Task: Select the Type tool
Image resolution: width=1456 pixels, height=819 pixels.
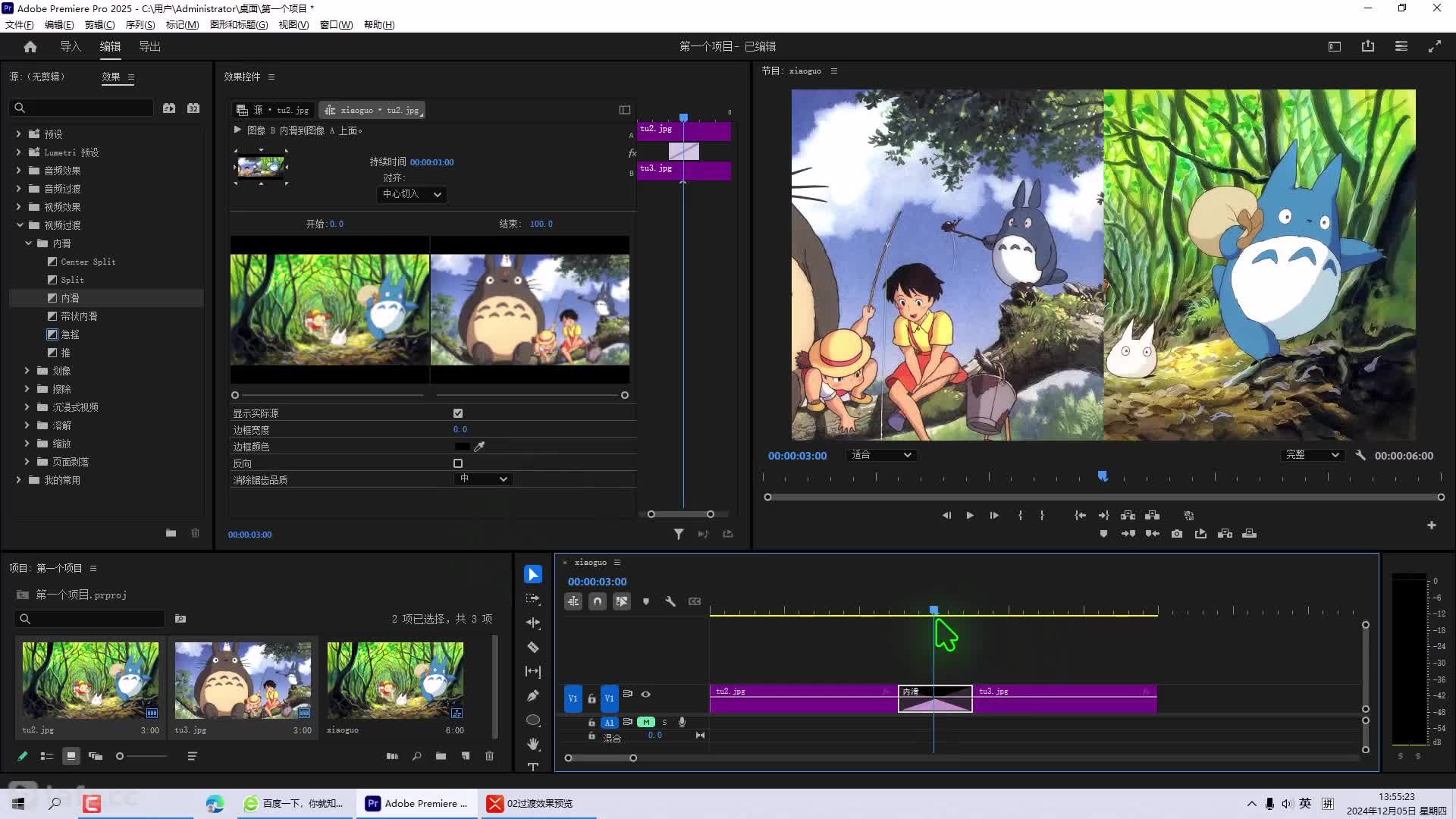Action: click(x=533, y=767)
